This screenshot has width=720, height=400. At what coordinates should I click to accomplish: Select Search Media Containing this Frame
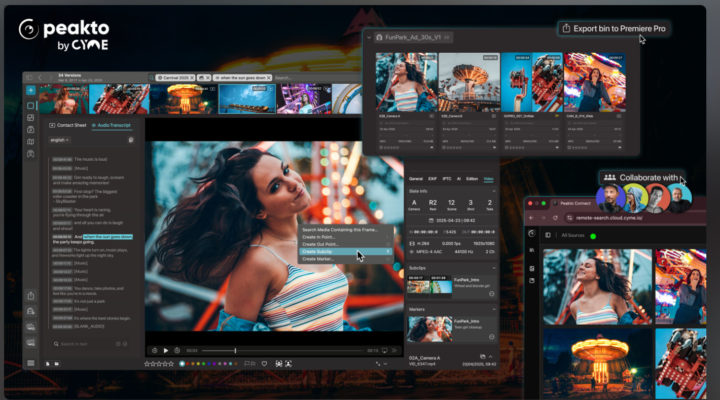pos(346,230)
